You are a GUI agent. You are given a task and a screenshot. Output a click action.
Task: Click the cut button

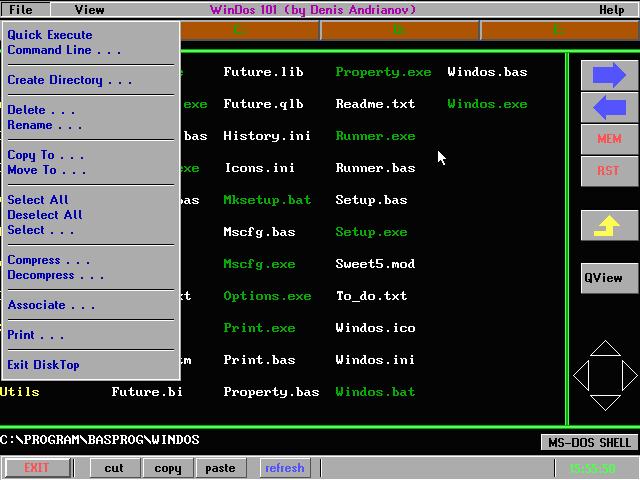click(114, 468)
